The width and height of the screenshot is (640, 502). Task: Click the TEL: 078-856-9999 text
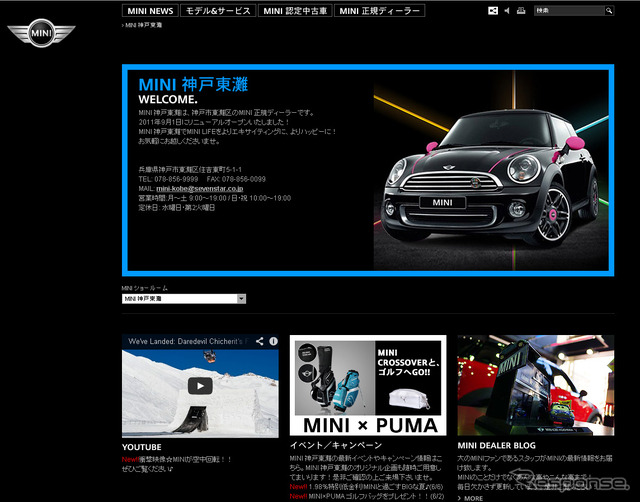168,179
